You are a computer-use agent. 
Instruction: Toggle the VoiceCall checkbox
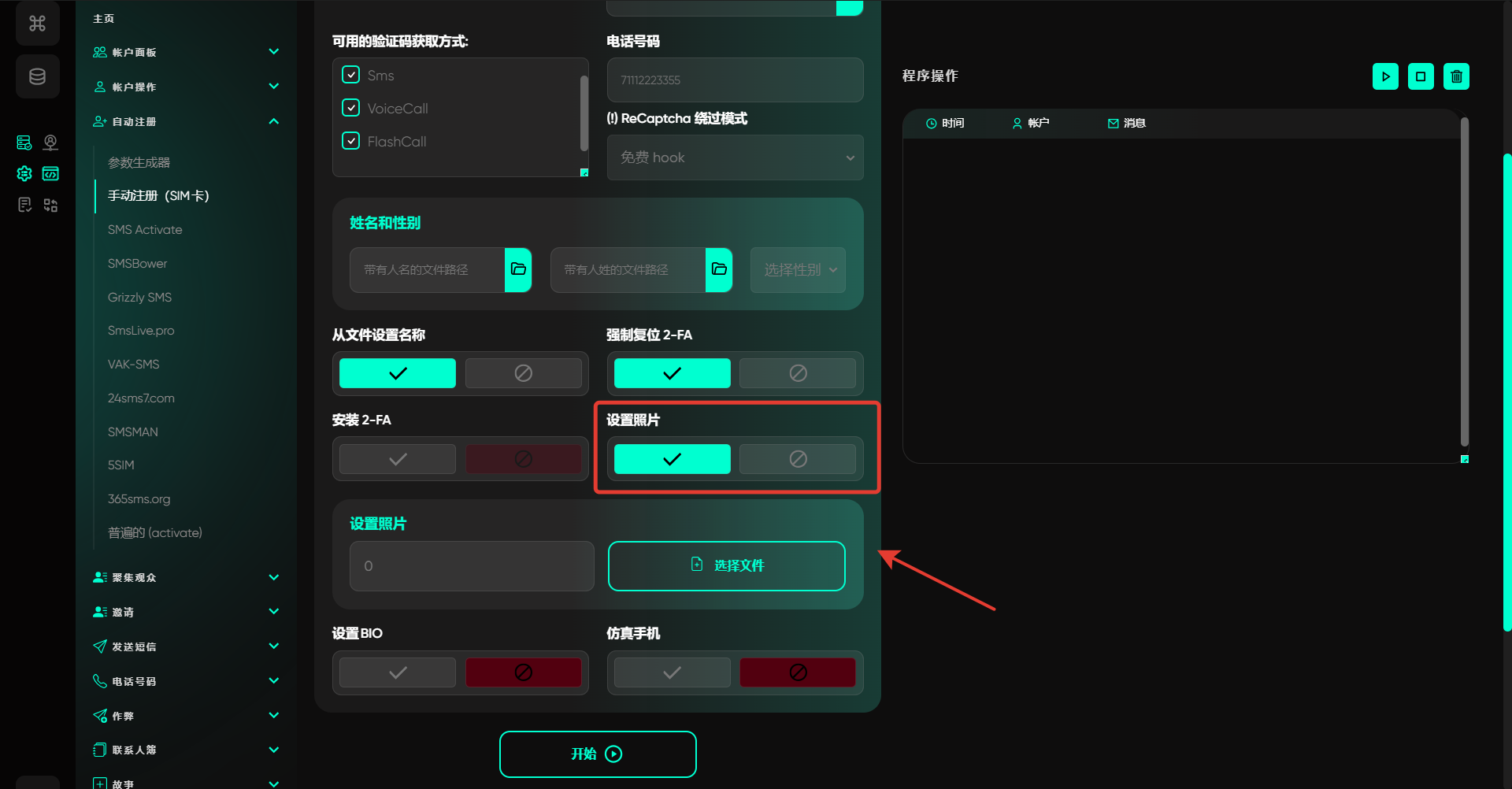coord(351,108)
